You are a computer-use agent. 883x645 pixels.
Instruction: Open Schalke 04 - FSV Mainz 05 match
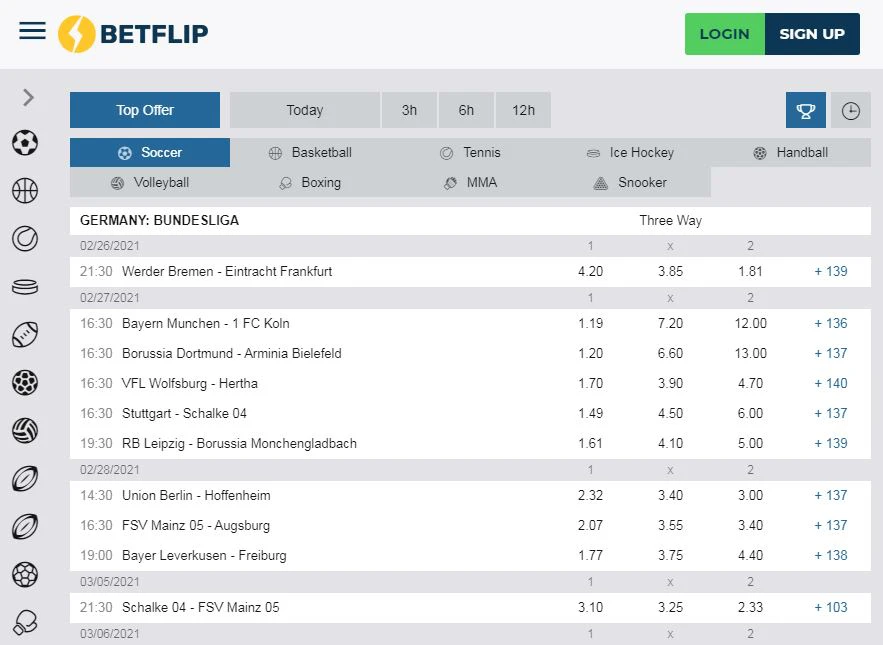pyautogui.click(x=200, y=607)
